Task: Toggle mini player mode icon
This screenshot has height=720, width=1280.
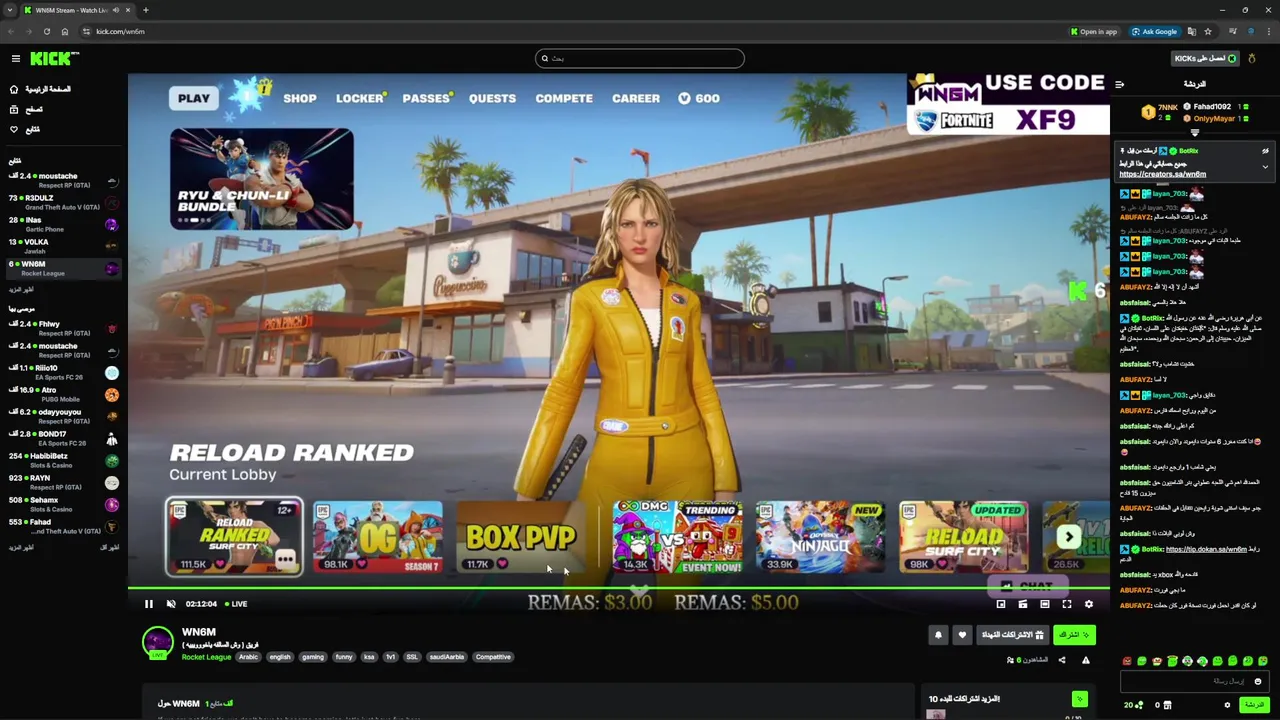Action: 1023,604
